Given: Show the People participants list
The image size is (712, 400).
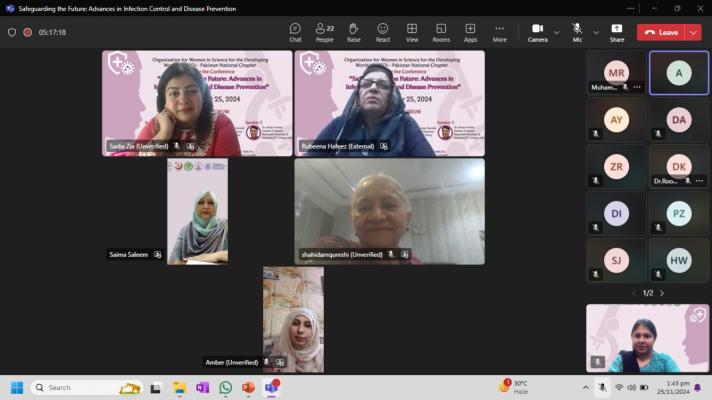Looking at the screenshot, I should (324, 32).
